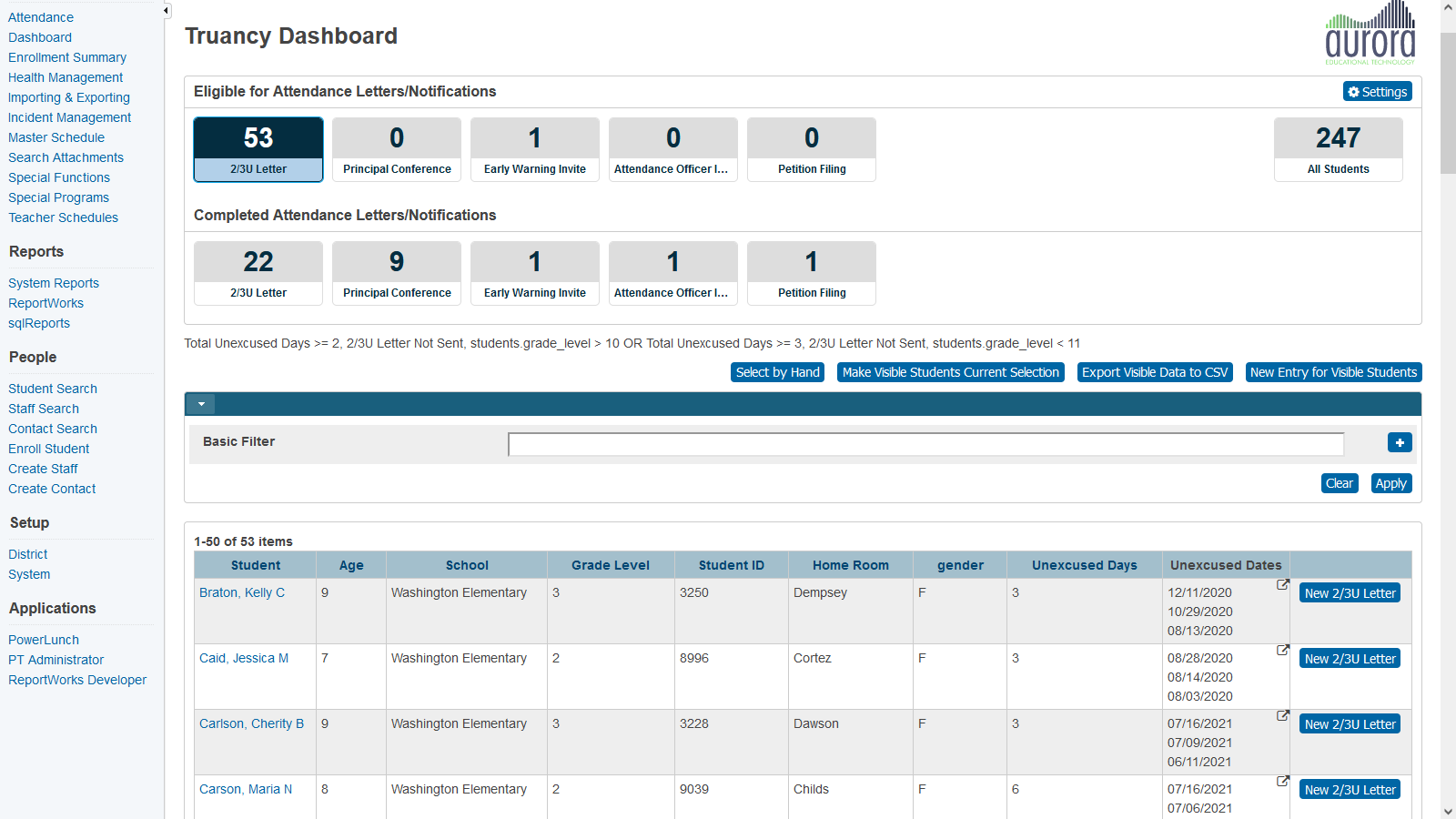Open Jessica Caid's unexcused dates popup icon

(x=1282, y=651)
